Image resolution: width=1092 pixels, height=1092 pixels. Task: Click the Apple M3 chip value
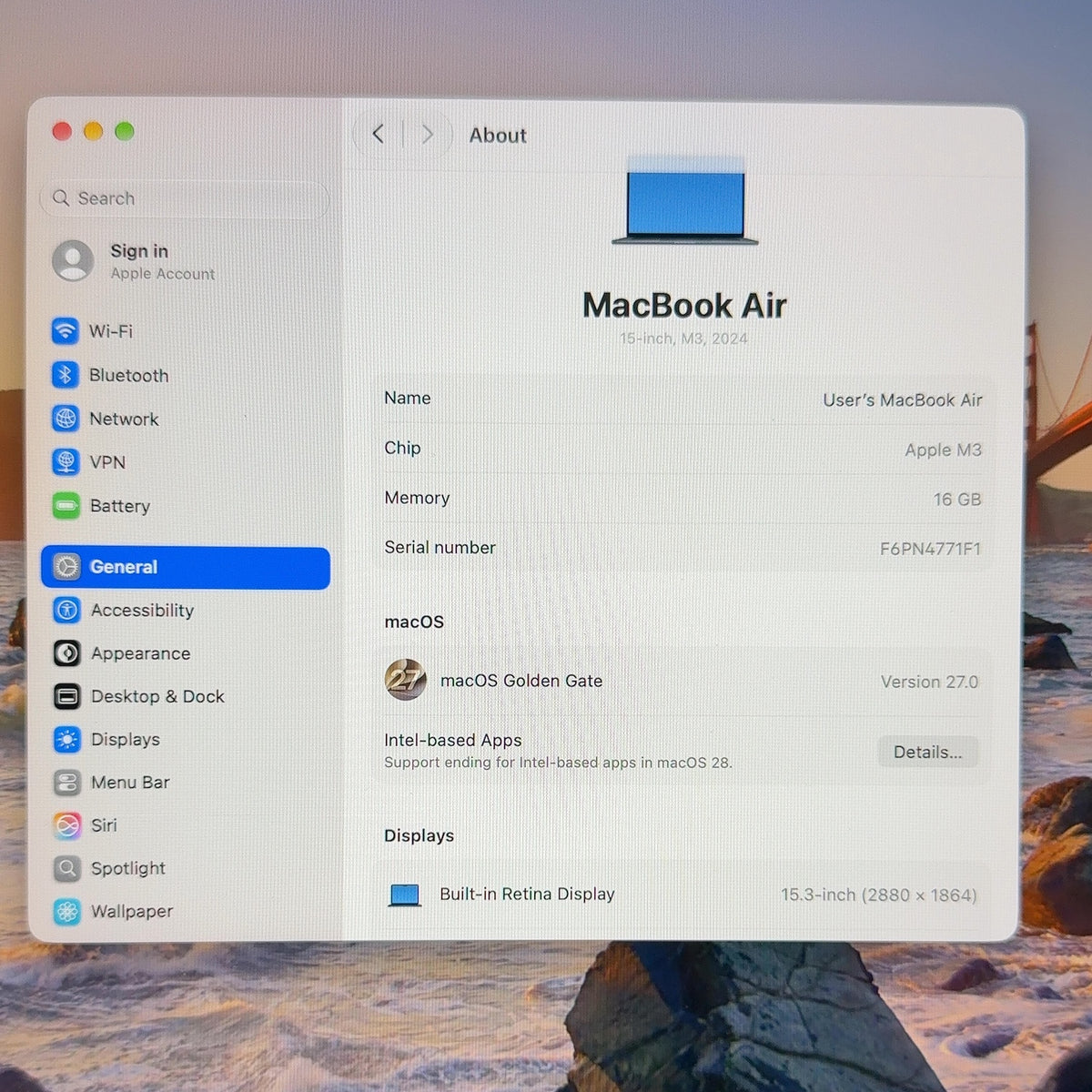coord(943,450)
